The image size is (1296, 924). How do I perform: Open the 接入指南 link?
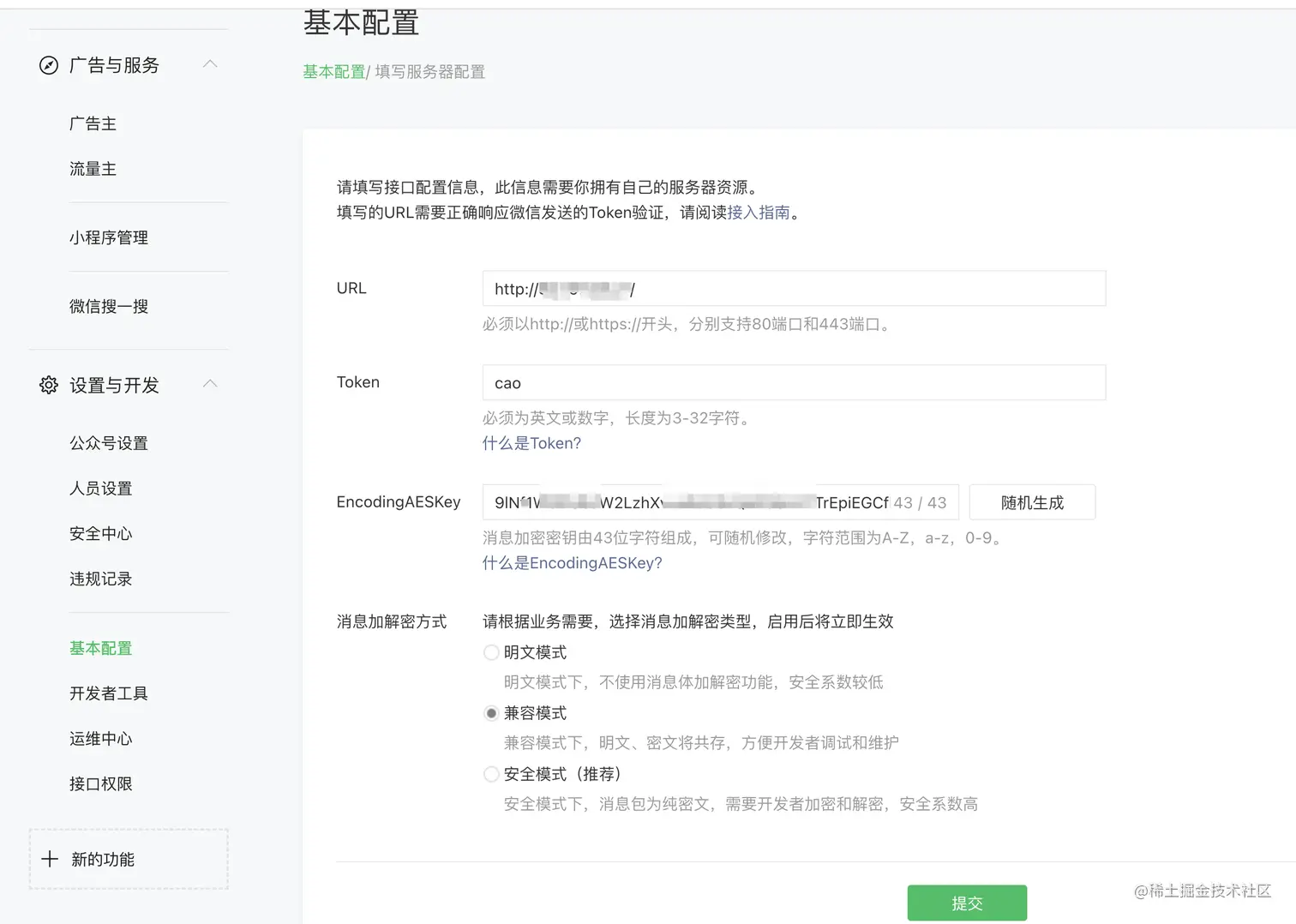(759, 212)
